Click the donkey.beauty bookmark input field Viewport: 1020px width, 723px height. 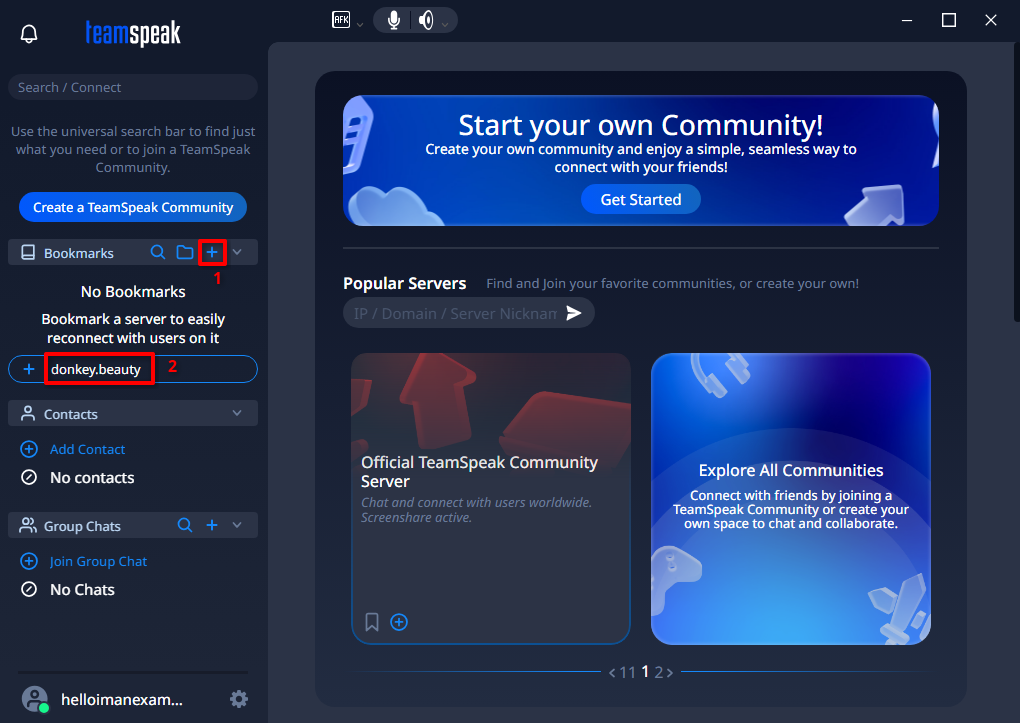[133, 369]
